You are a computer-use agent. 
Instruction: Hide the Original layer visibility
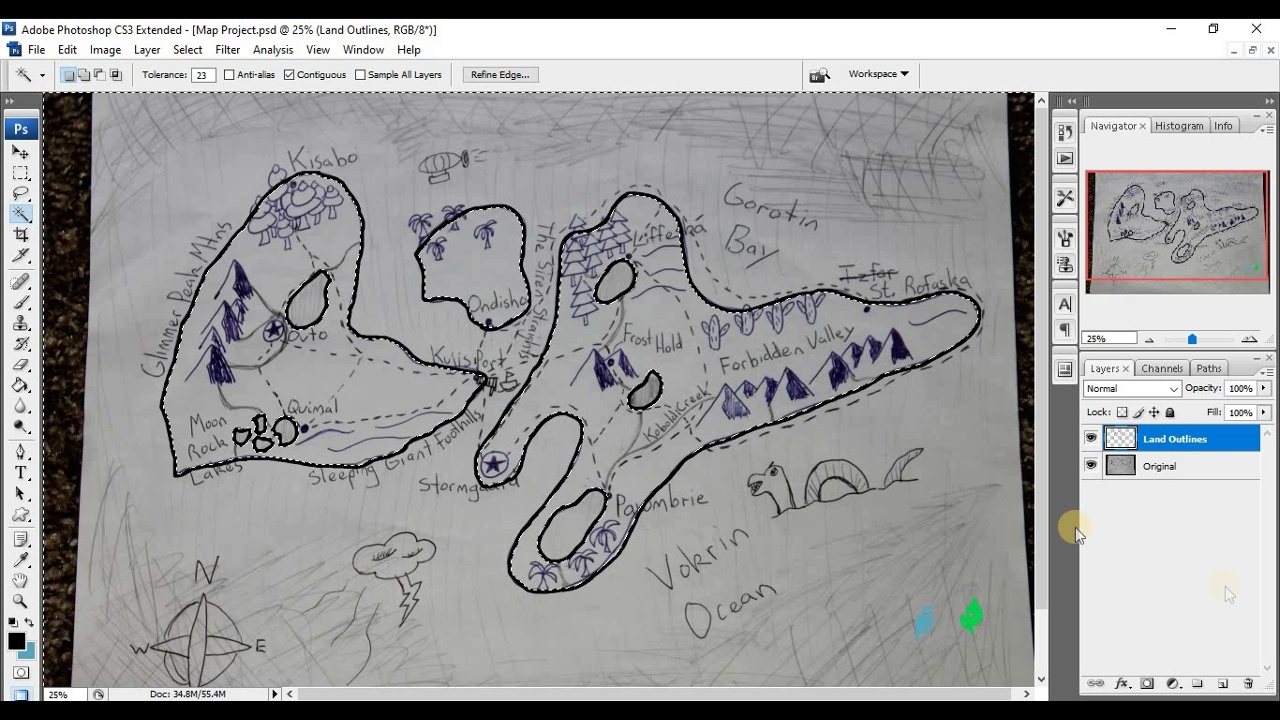click(1091, 465)
